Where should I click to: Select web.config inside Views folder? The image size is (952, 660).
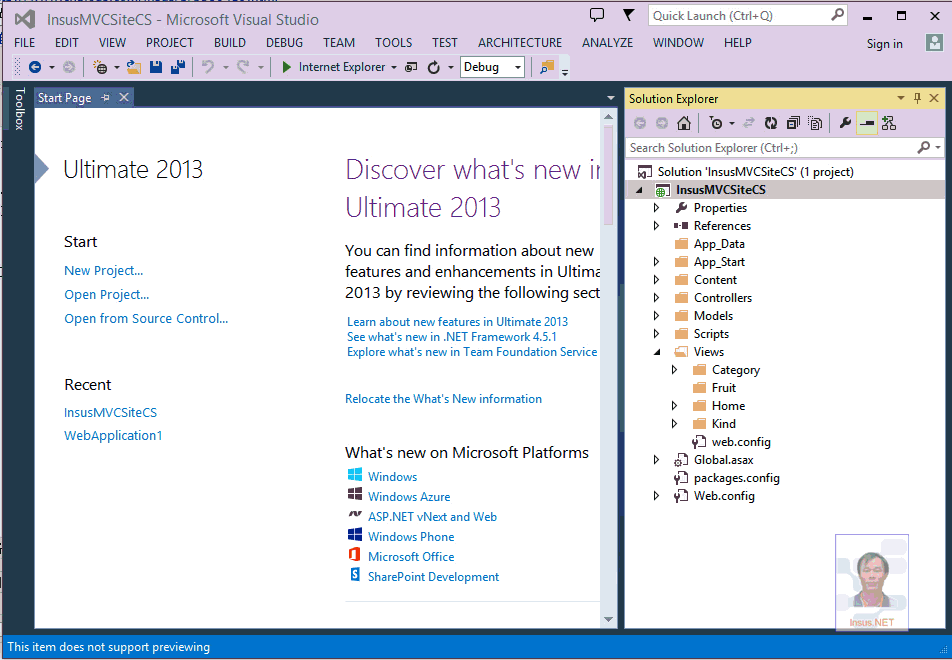[x=741, y=441]
